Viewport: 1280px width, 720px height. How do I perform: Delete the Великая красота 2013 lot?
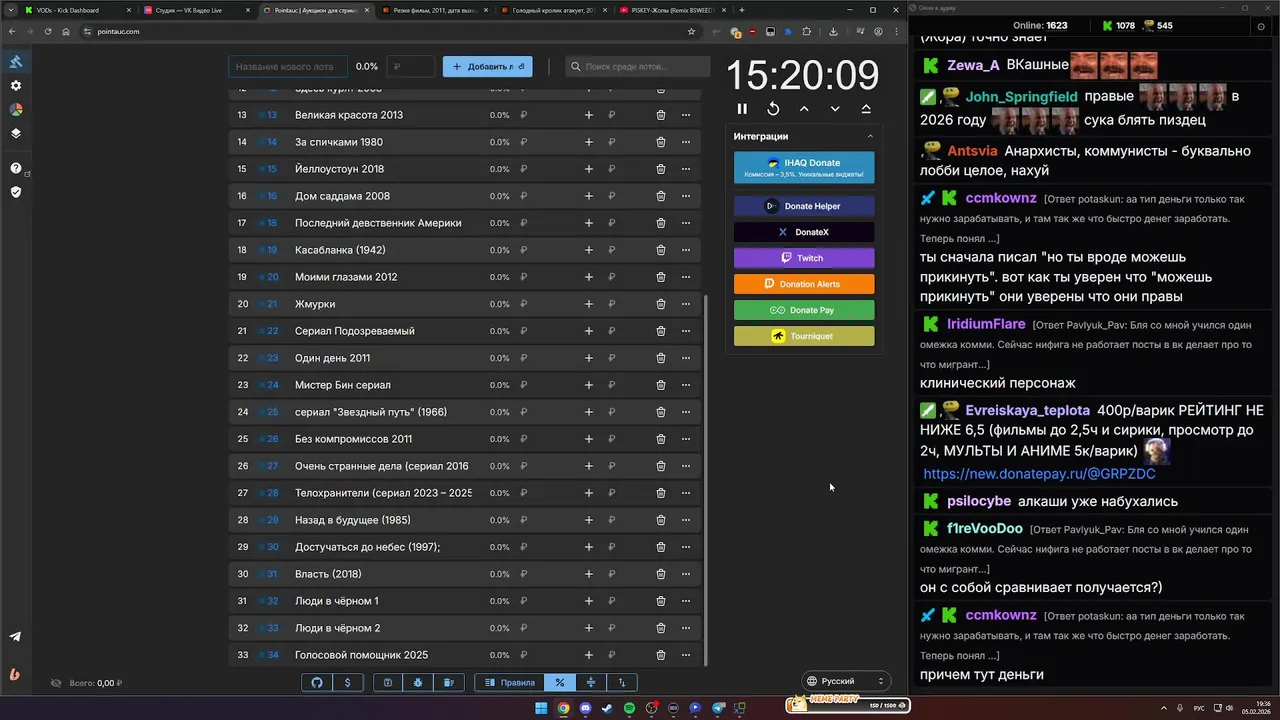[x=661, y=115]
